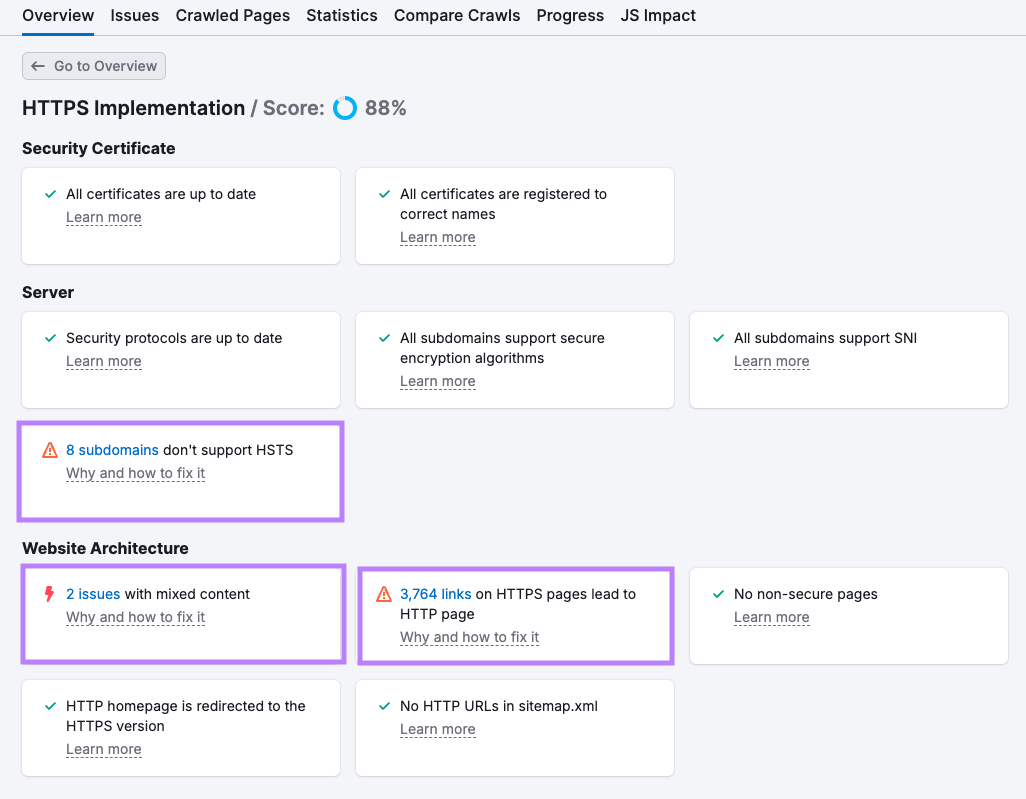Click the warning triangle icon next to HSTS issue

click(50, 450)
